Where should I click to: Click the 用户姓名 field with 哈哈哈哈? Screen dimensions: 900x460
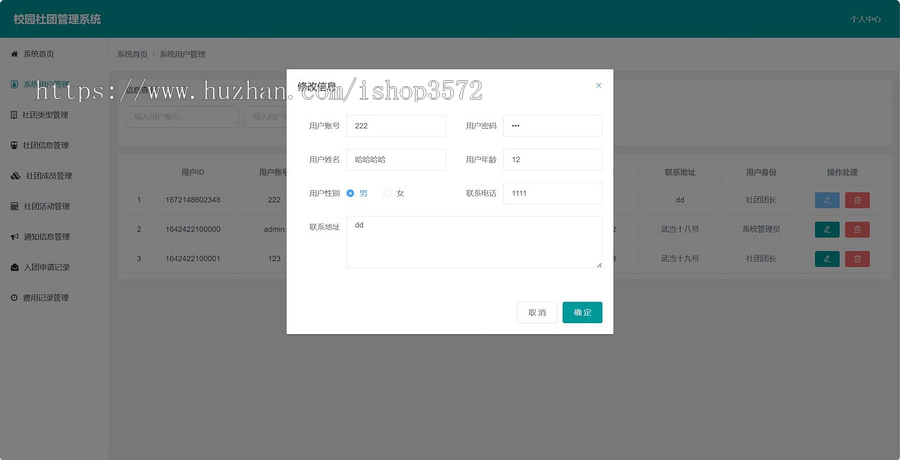click(396, 160)
